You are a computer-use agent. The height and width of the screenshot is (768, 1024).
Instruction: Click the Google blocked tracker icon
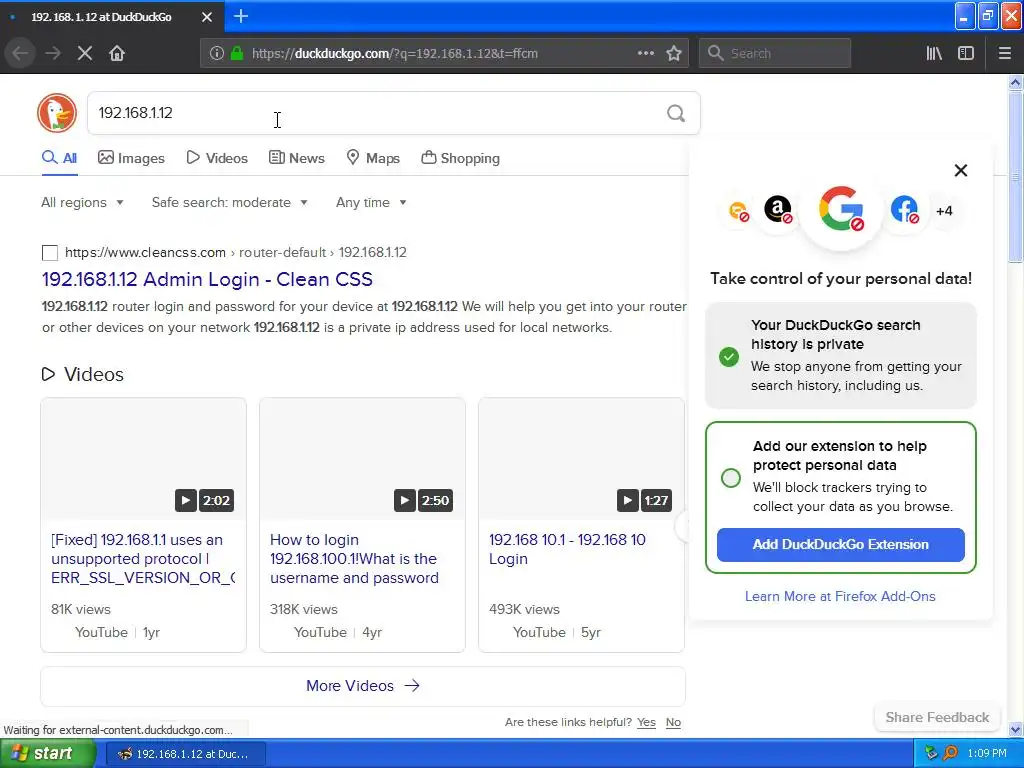(841, 209)
